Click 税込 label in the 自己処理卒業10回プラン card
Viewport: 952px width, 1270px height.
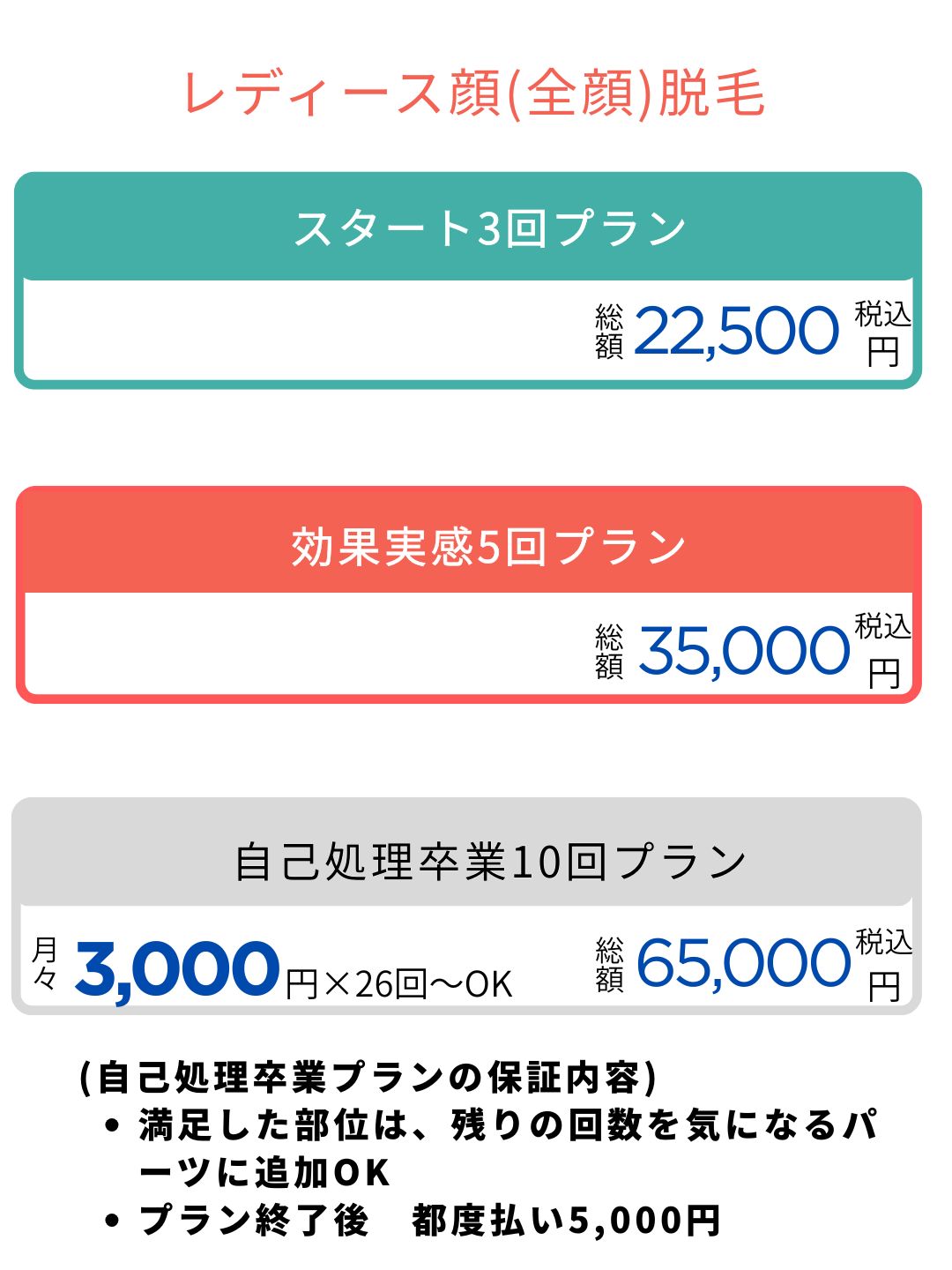click(883, 941)
